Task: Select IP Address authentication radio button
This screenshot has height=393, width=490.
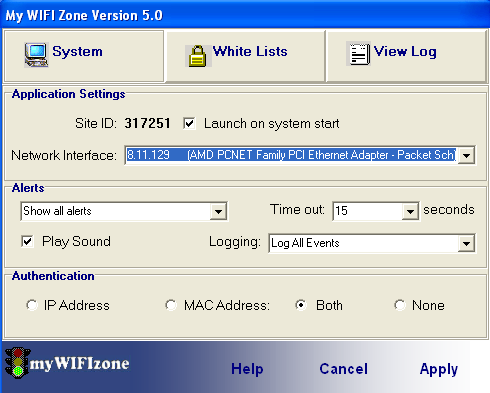Action: [32, 305]
